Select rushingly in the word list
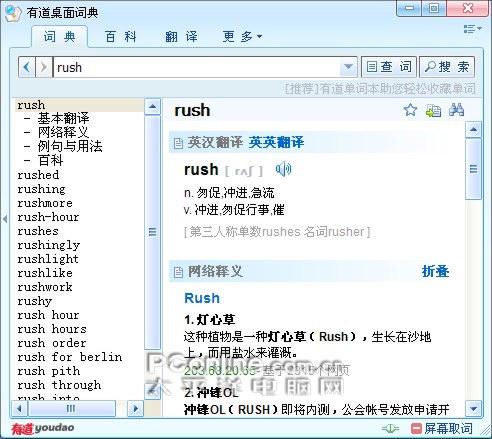492x439 pixels. [x=49, y=245]
